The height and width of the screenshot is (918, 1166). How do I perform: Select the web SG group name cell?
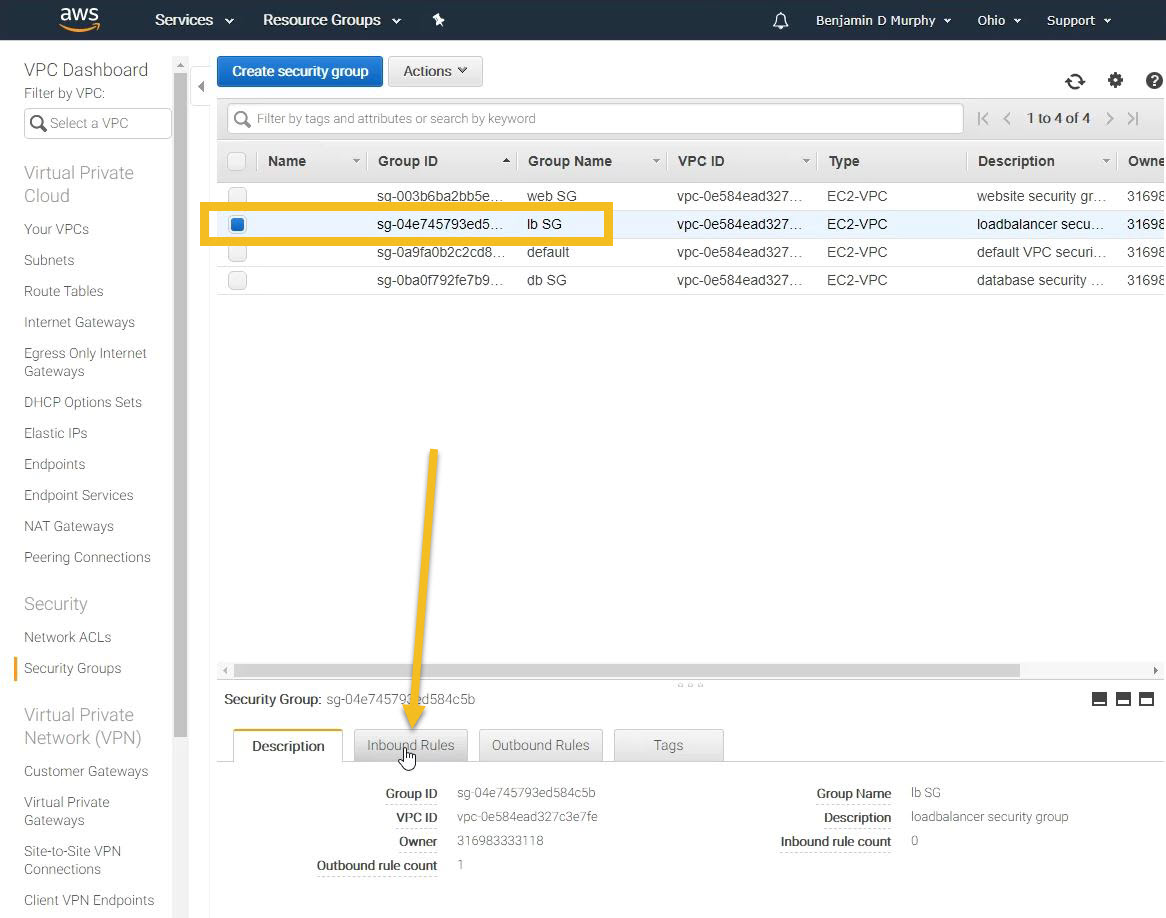[552, 196]
